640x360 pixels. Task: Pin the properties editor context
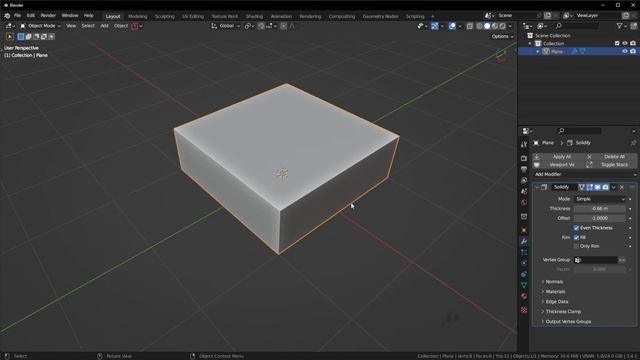point(633,143)
